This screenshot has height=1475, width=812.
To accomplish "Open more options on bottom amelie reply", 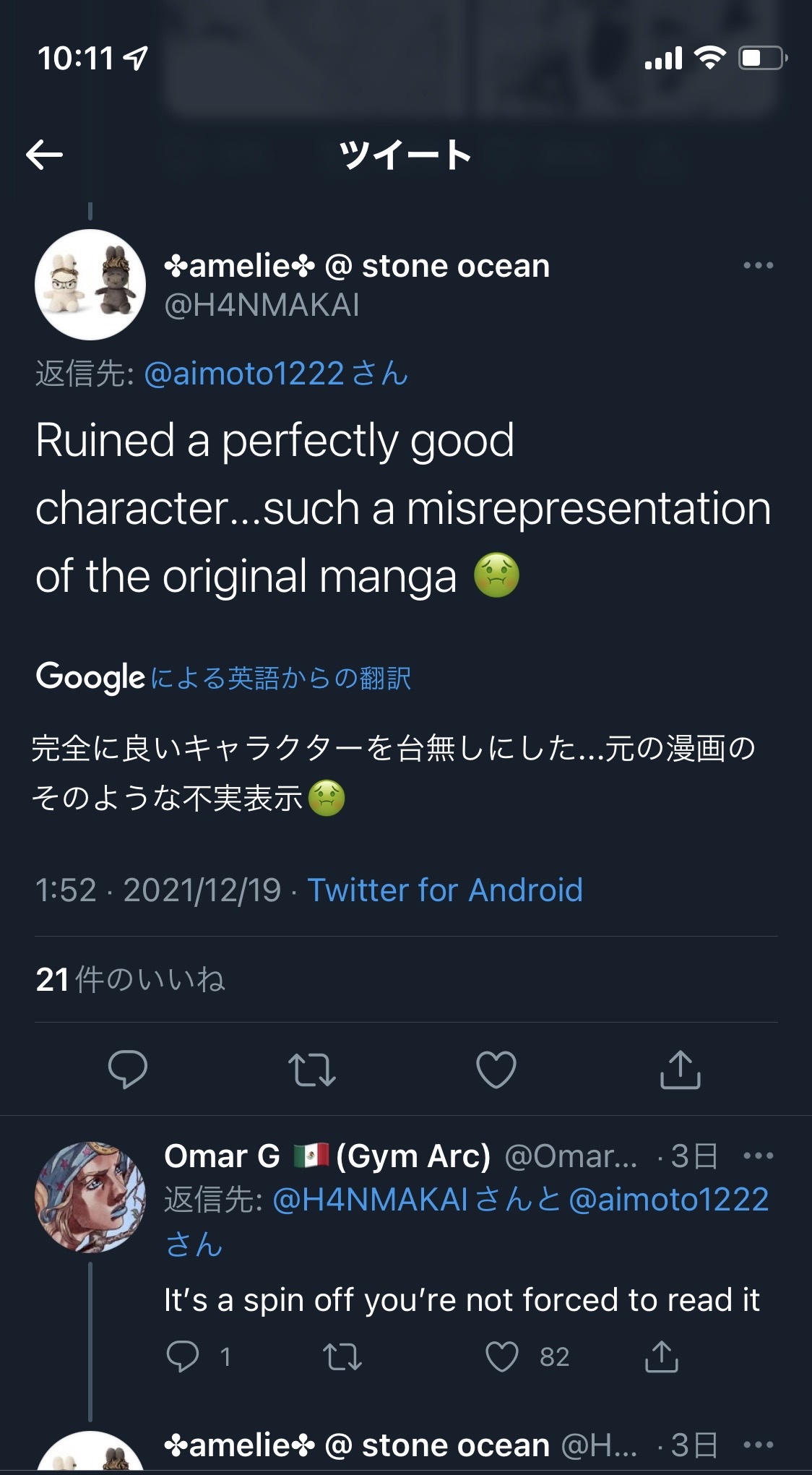I will 758,1445.
